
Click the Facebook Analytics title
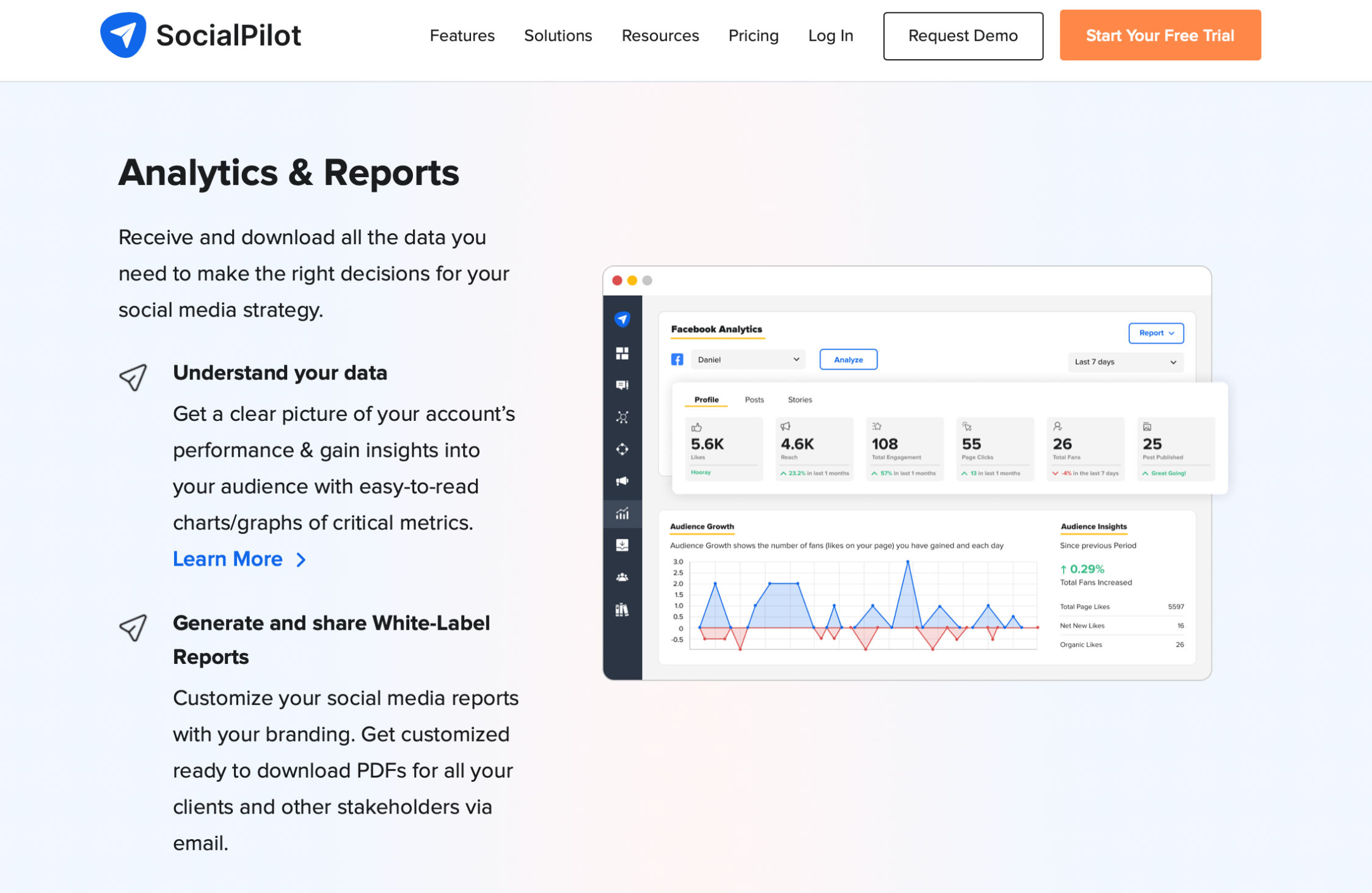point(716,329)
